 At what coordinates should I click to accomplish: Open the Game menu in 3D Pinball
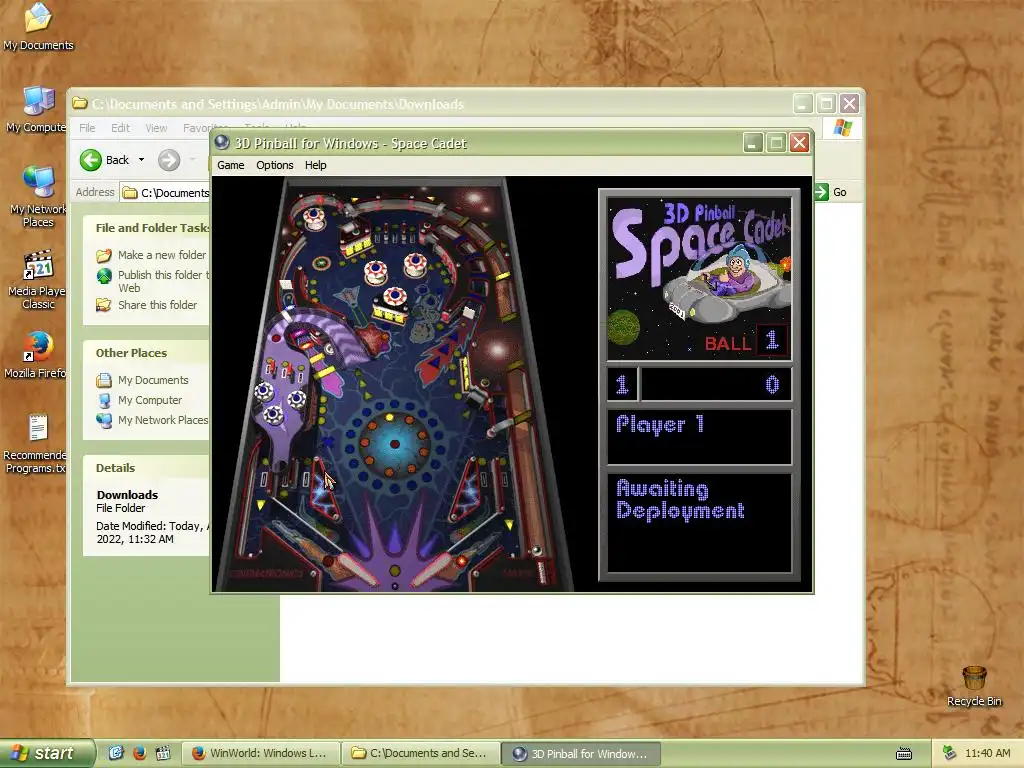231,165
